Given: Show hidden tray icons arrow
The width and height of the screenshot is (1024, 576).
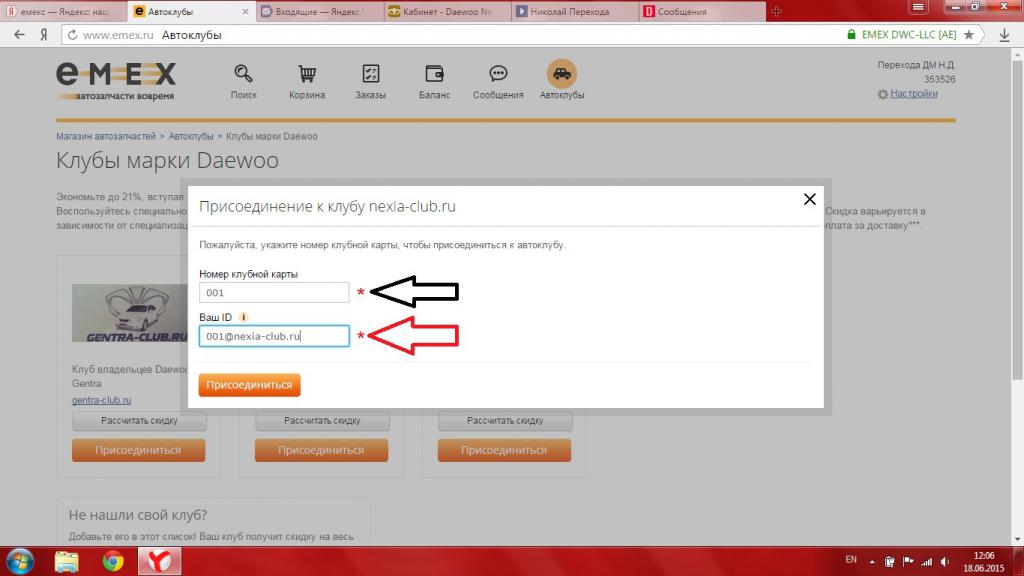Looking at the screenshot, I should tap(872, 562).
